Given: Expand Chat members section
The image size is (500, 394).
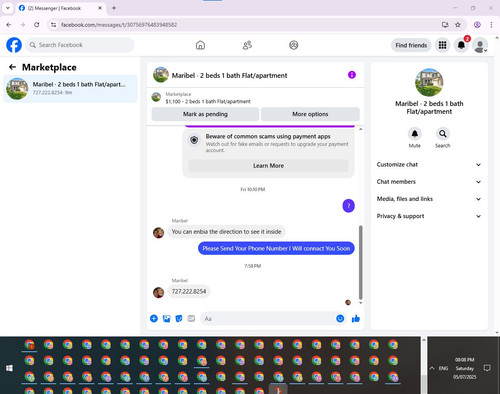Looking at the screenshot, I should coord(429,182).
